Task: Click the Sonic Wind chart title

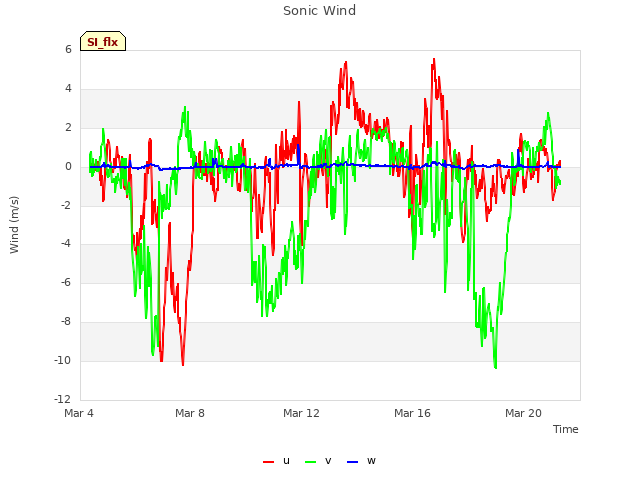Action: pyautogui.click(x=320, y=11)
